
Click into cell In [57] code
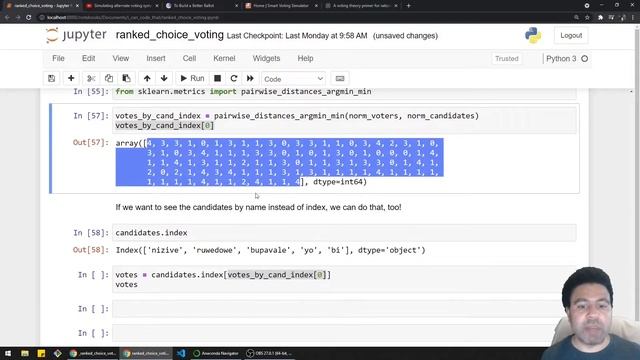pos(344,120)
